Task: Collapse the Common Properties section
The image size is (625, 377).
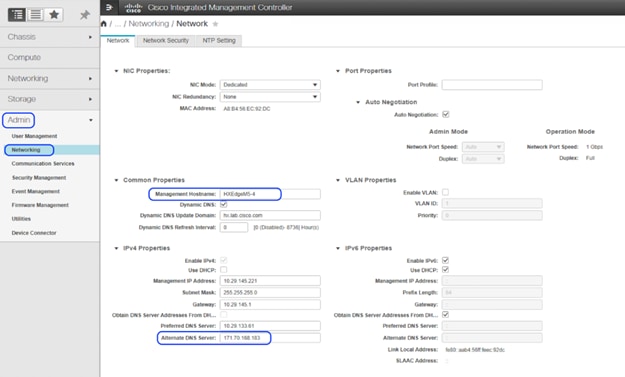Action: point(116,180)
